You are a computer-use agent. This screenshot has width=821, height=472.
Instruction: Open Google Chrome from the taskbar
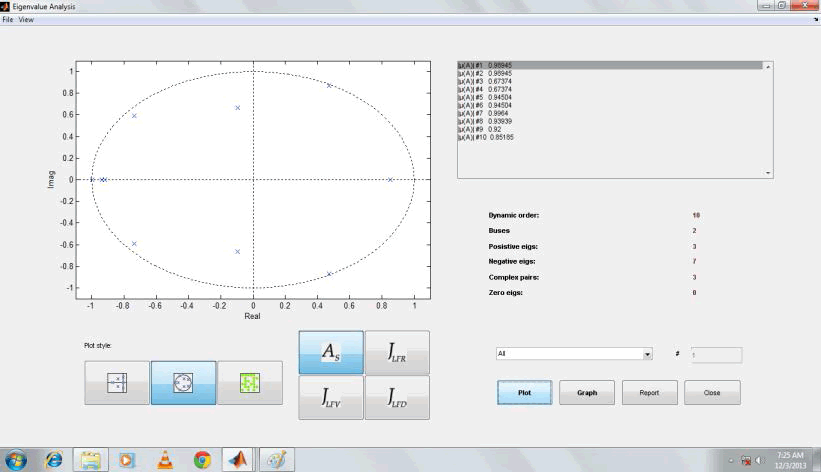[202, 459]
